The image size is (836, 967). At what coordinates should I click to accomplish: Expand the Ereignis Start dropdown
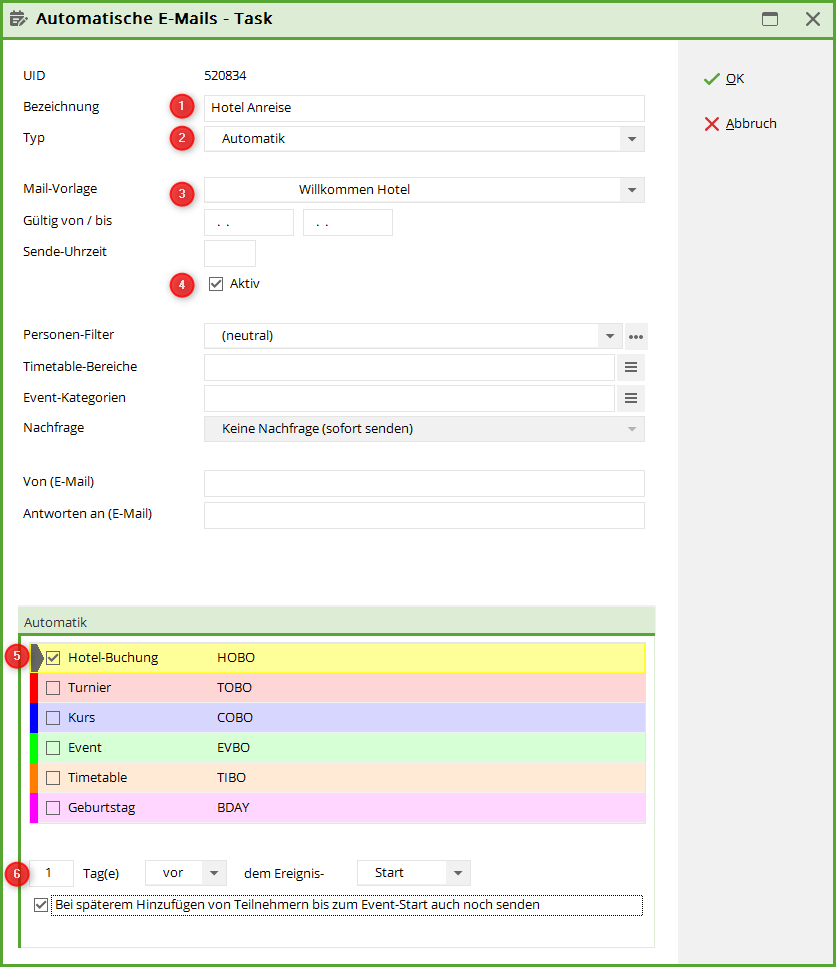[457, 873]
